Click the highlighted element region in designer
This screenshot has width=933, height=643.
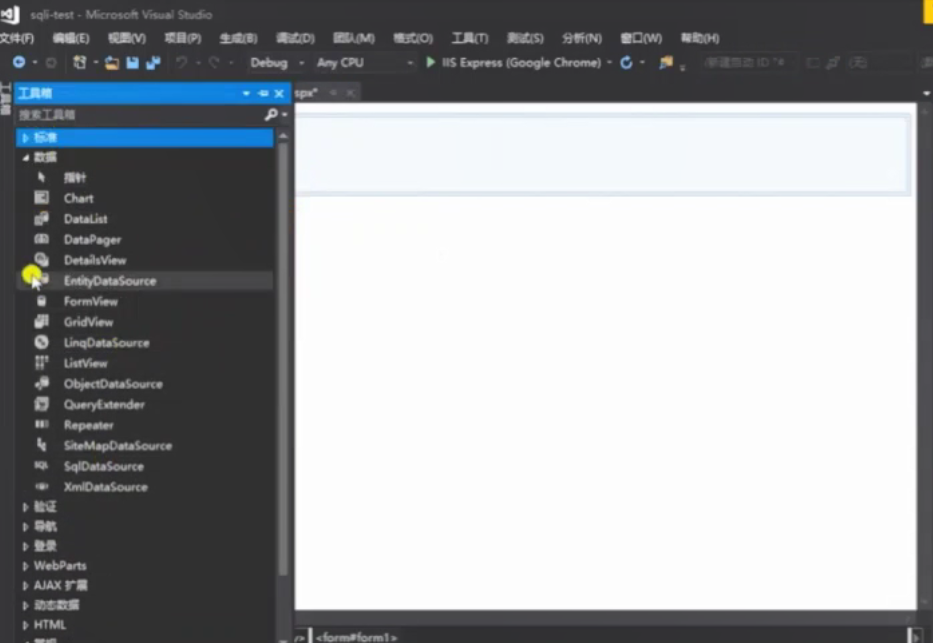click(603, 155)
